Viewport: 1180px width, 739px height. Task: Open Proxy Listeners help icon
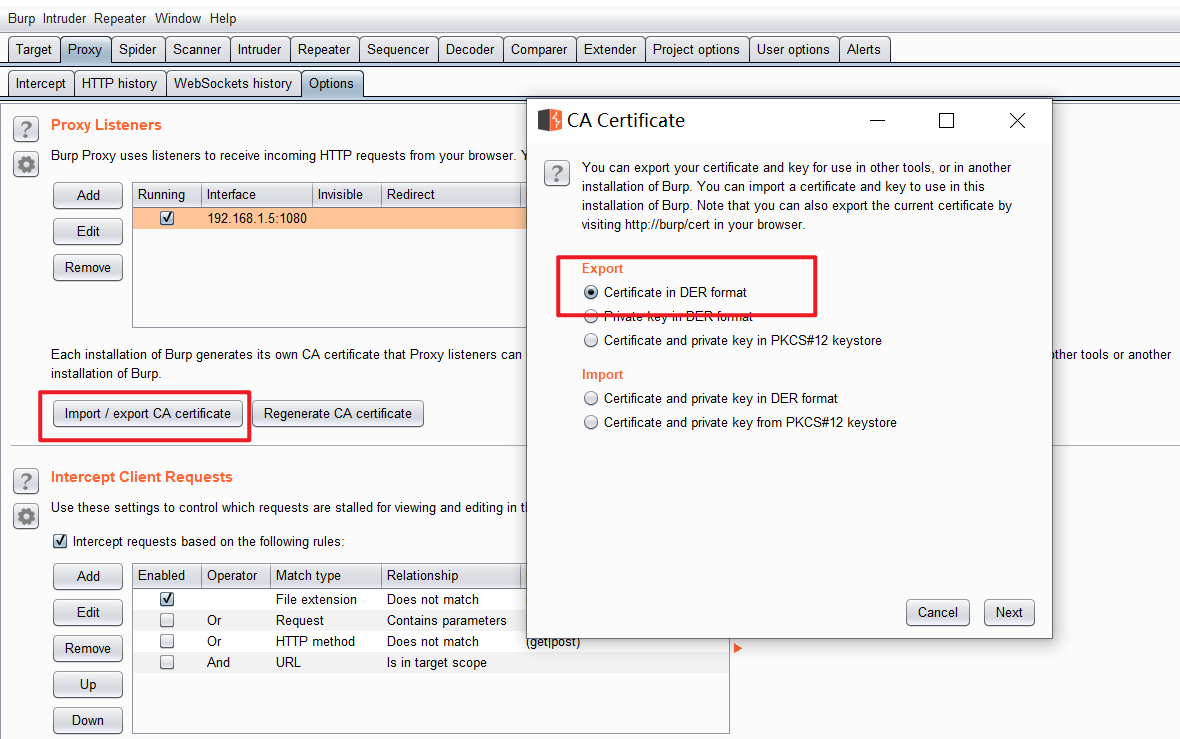click(x=26, y=129)
